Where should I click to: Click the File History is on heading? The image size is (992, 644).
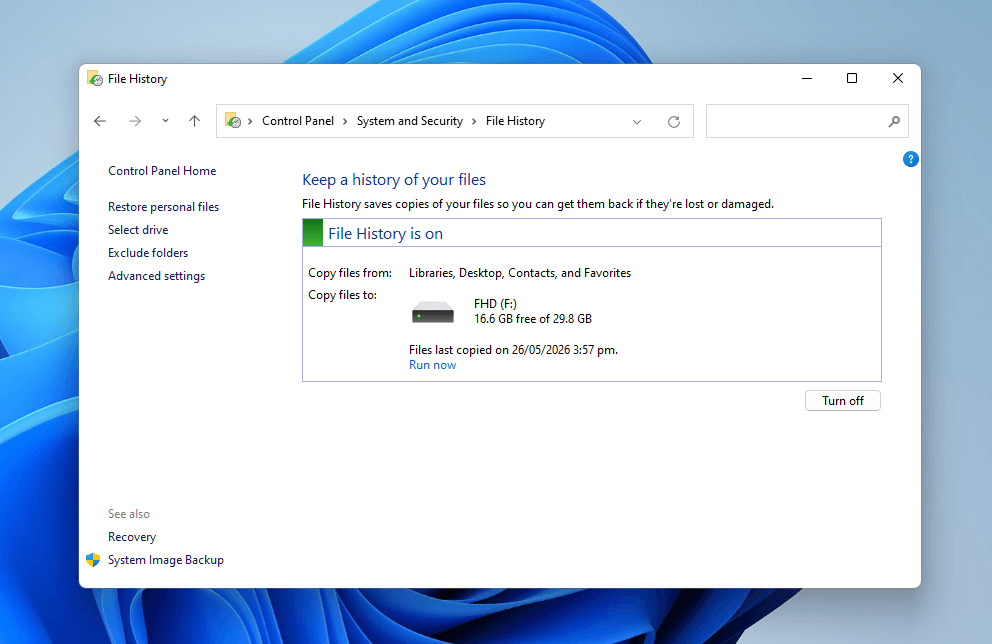[x=385, y=233]
